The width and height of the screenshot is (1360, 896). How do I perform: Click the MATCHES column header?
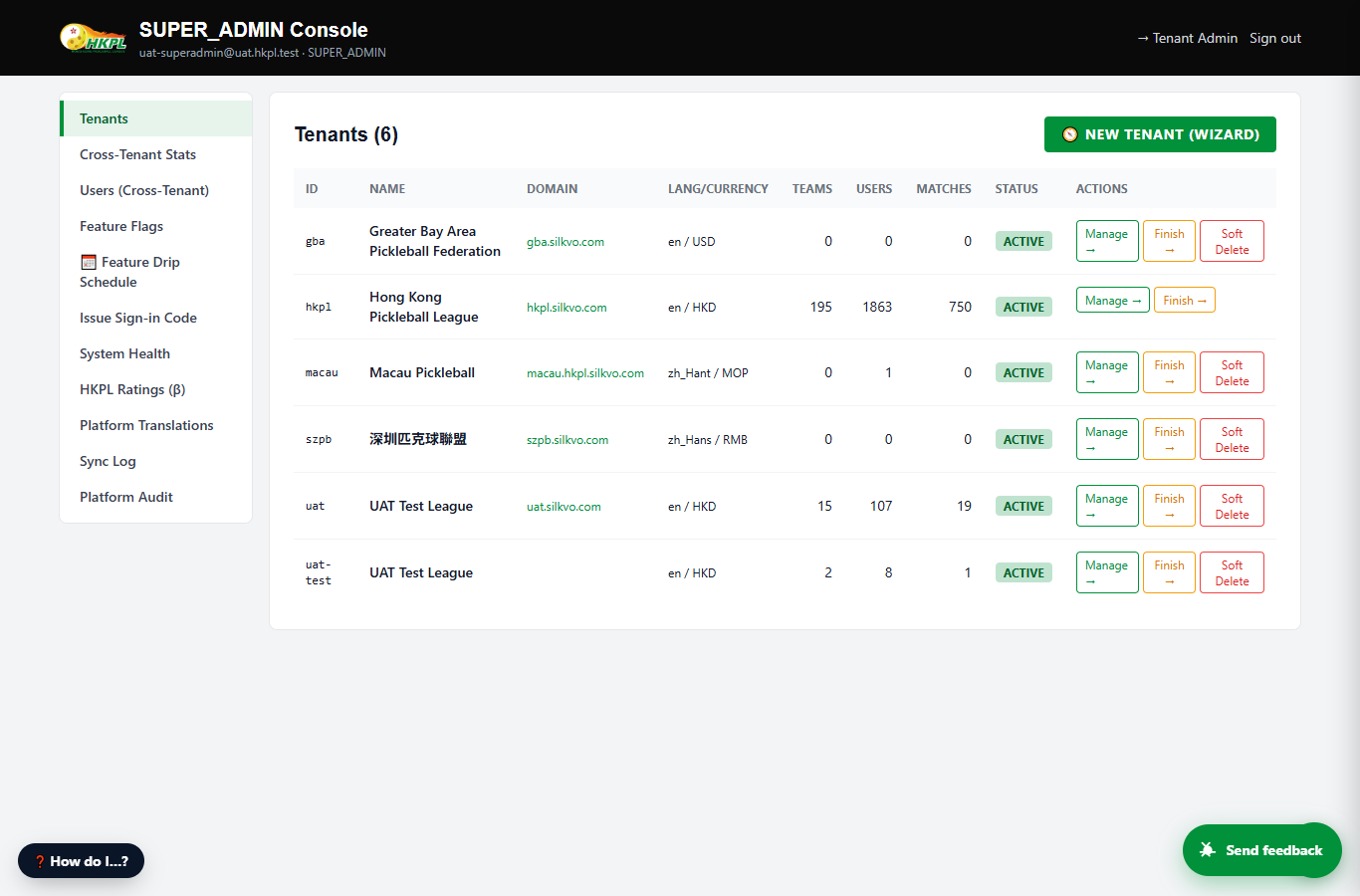point(944,188)
